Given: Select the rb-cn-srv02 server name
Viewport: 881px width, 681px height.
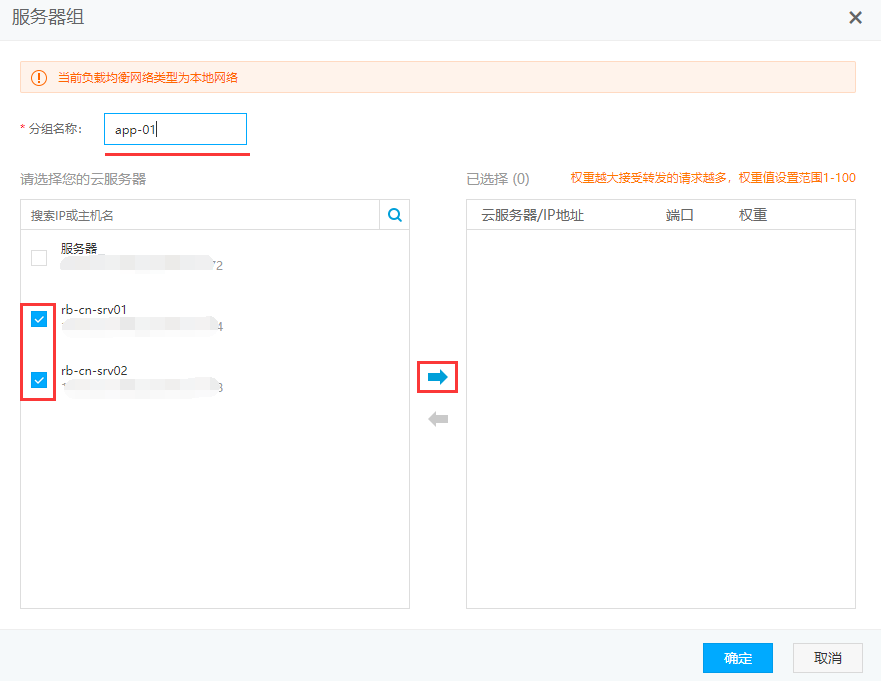Looking at the screenshot, I should [94, 371].
